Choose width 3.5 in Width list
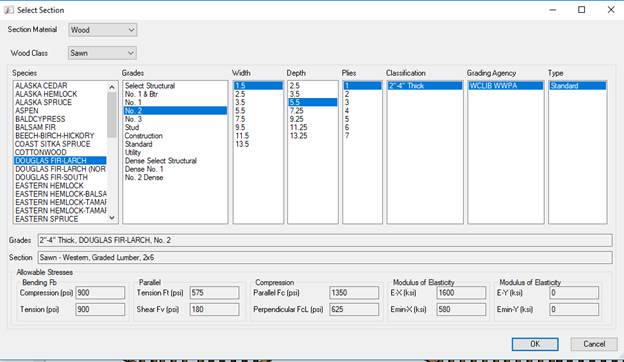This screenshot has height=362, width=624. coord(240,102)
